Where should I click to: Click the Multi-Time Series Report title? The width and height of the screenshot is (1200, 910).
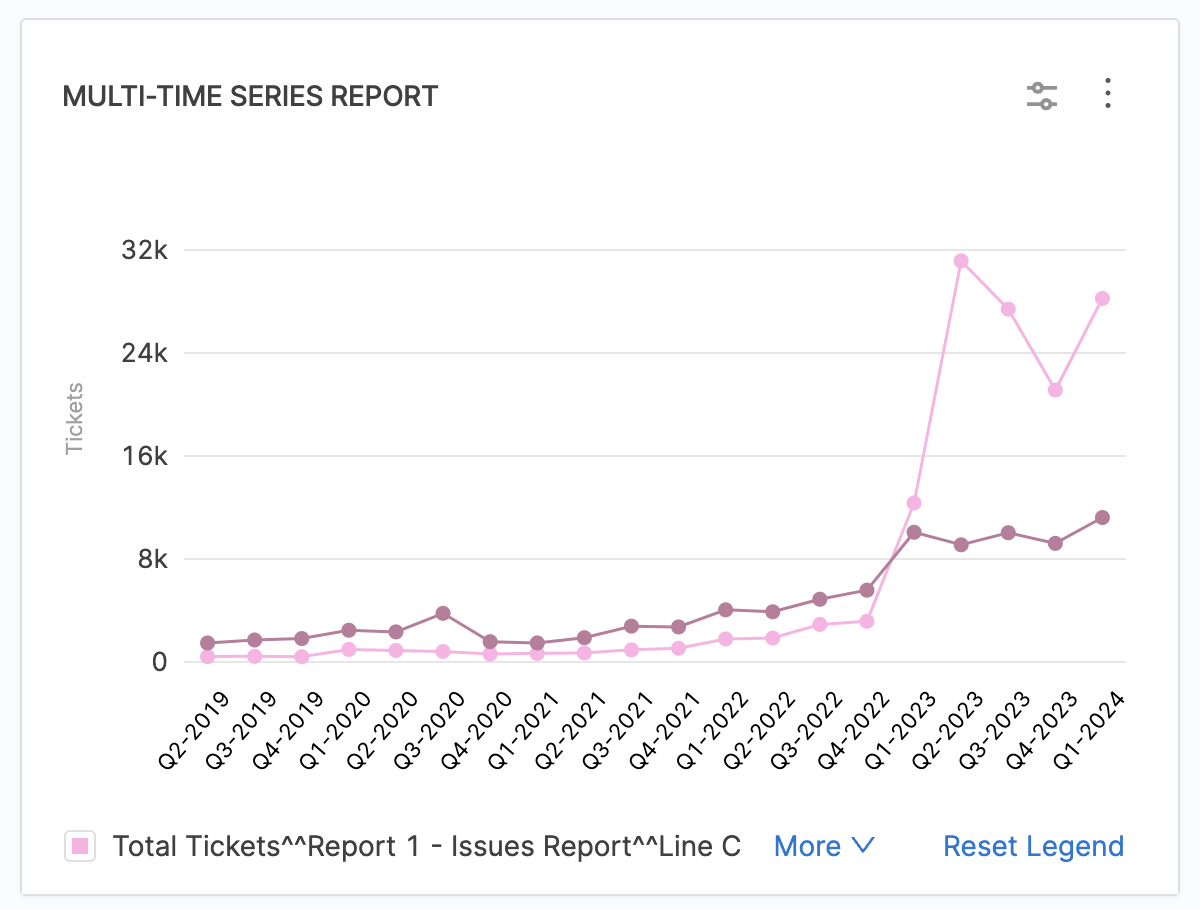(x=250, y=96)
